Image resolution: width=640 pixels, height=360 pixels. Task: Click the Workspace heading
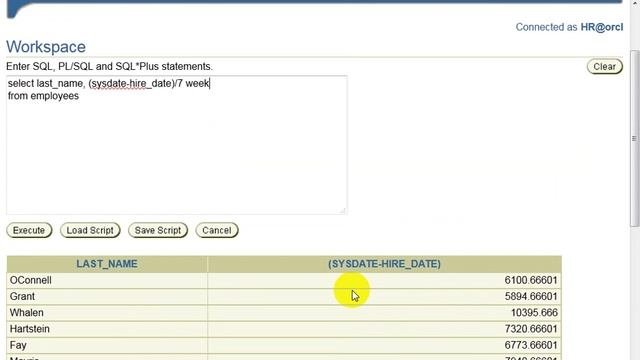pos(46,47)
